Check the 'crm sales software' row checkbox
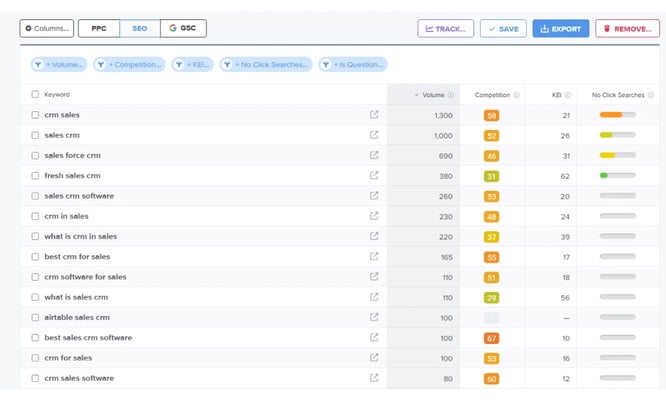This screenshot has width=666, height=400. coord(35,378)
